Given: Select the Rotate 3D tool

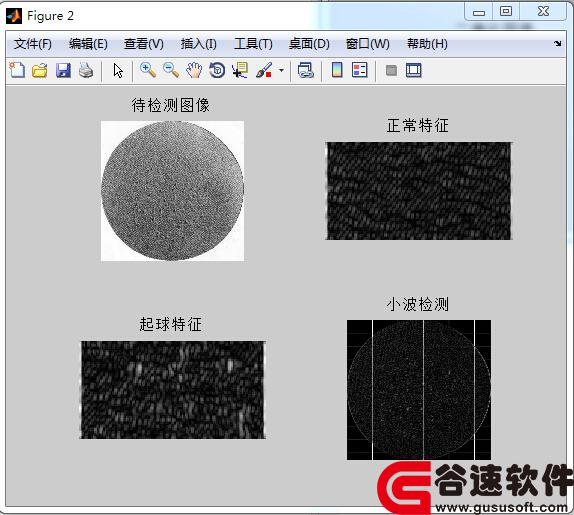Looking at the screenshot, I should coord(217,70).
